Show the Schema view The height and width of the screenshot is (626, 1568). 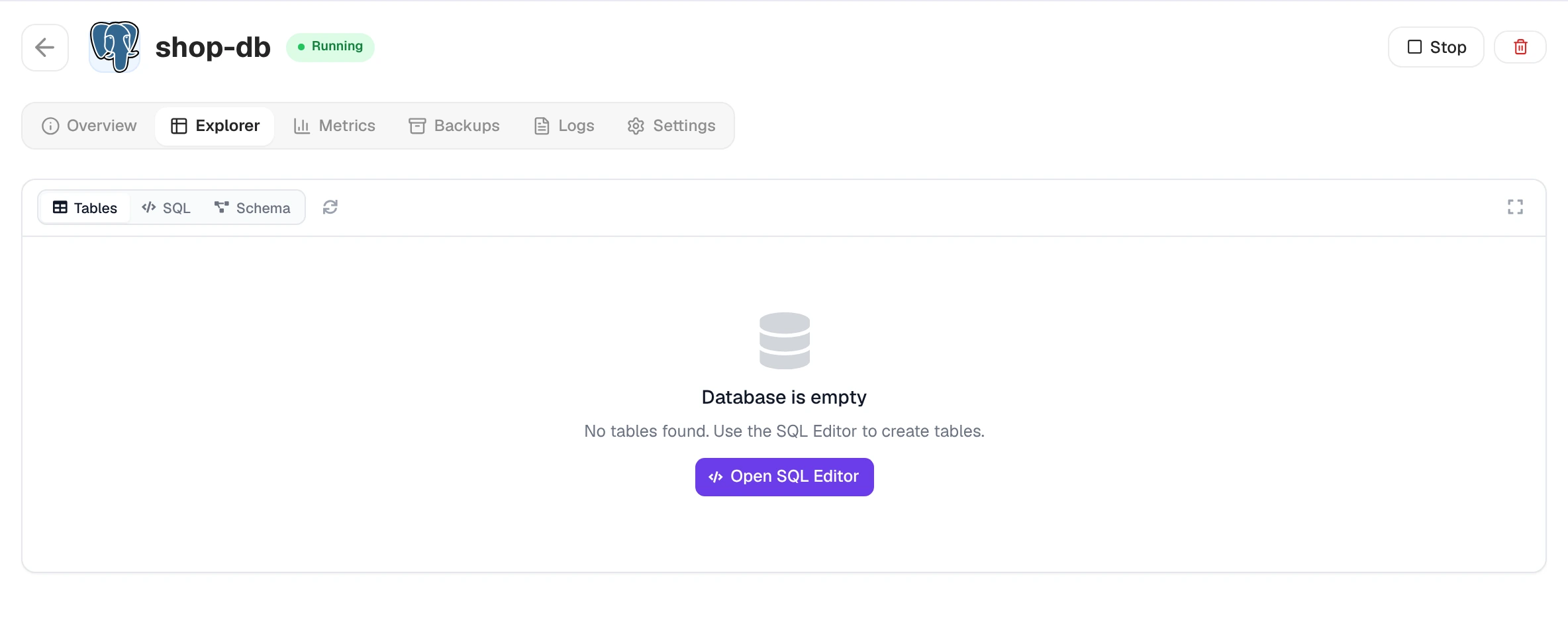(252, 208)
